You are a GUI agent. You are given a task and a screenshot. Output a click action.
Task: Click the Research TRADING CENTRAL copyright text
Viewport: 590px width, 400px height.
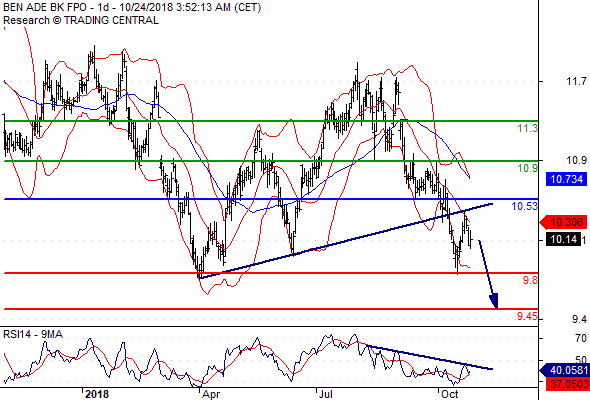tap(81, 20)
